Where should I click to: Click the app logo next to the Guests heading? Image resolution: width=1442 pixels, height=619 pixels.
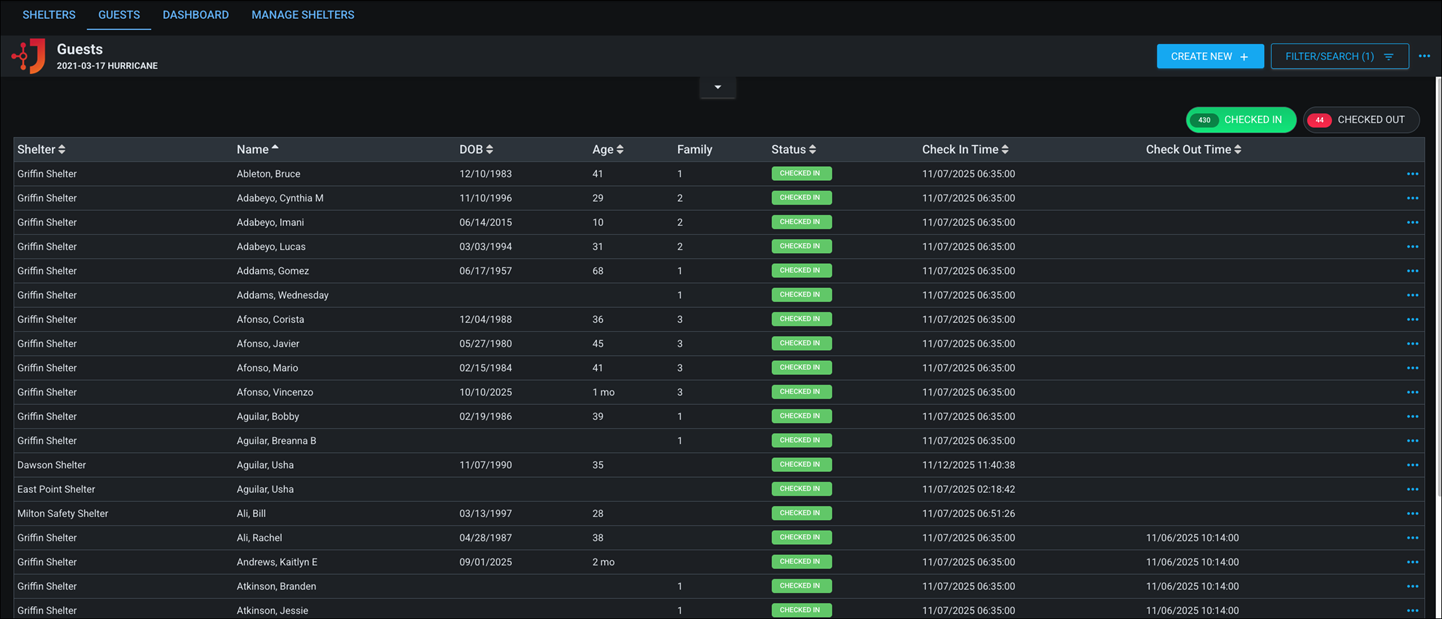[27, 56]
